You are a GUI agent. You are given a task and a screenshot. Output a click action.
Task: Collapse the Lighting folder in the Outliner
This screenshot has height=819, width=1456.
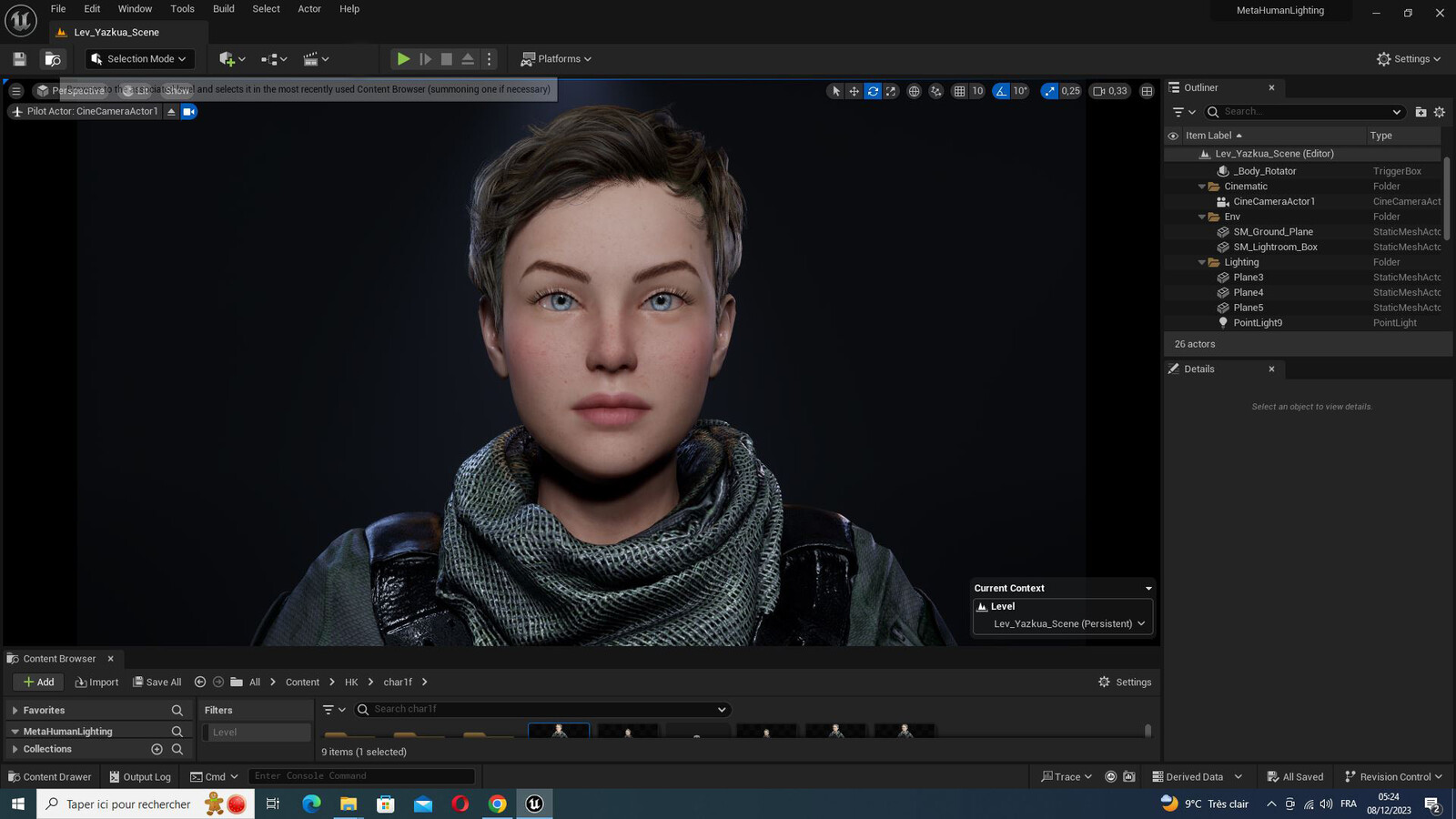tap(1202, 262)
